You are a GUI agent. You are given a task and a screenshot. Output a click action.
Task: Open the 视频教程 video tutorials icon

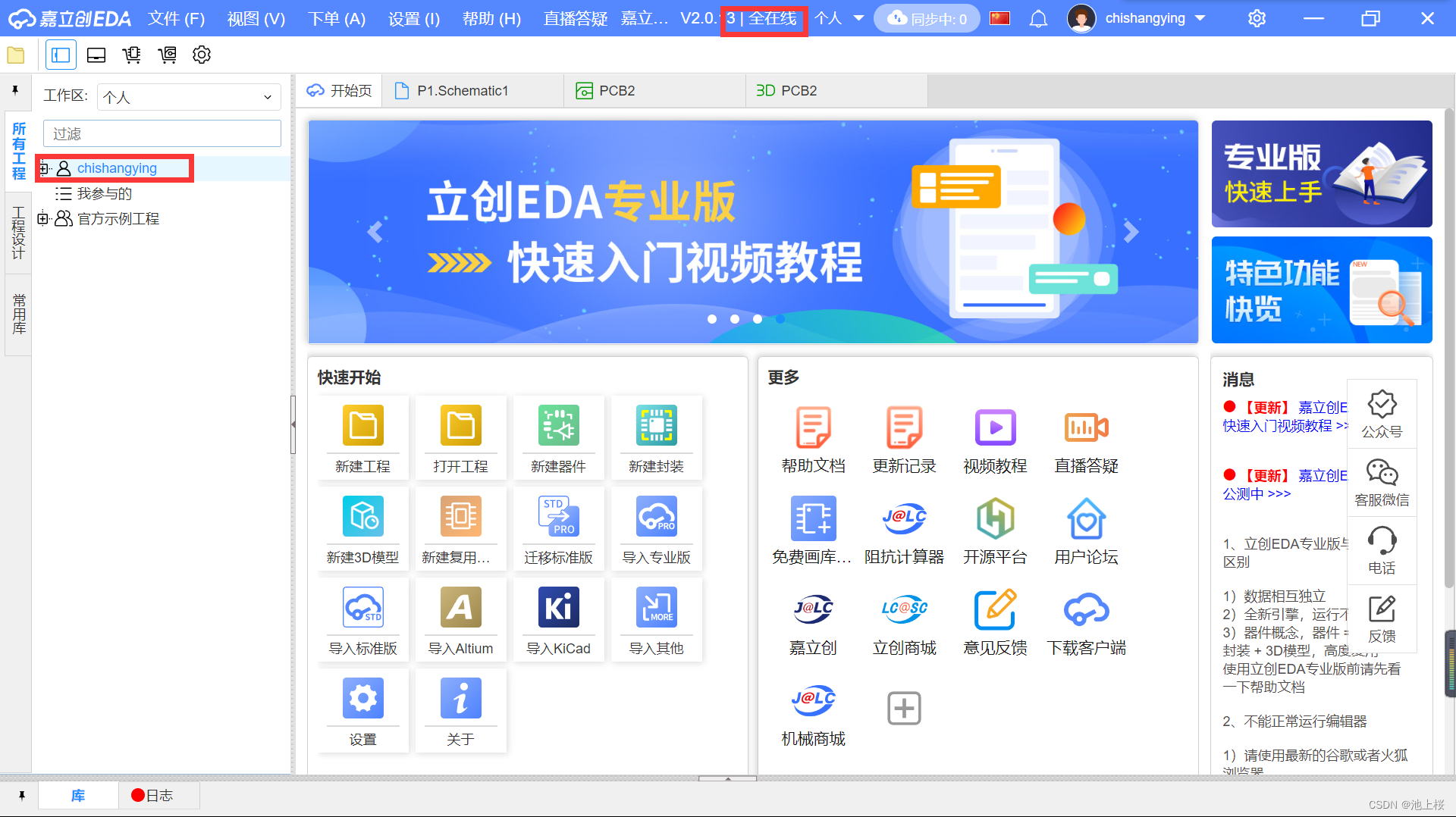click(x=995, y=438)
